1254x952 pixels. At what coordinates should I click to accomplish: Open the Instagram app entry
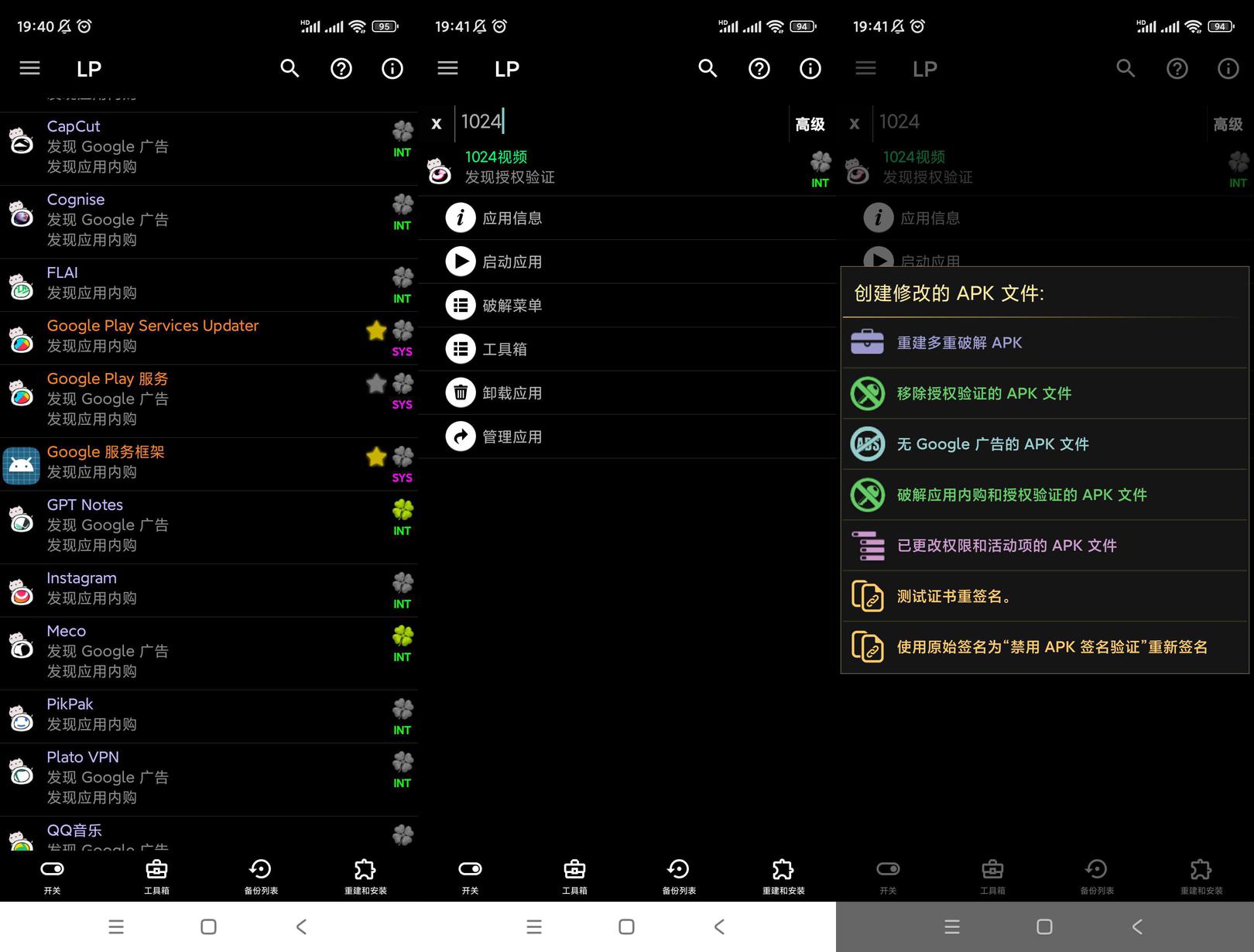pos(209,590)
